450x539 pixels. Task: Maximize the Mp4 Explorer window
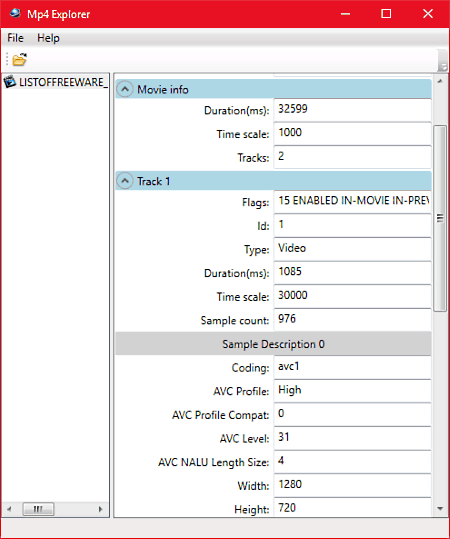[x=386, y=14]
